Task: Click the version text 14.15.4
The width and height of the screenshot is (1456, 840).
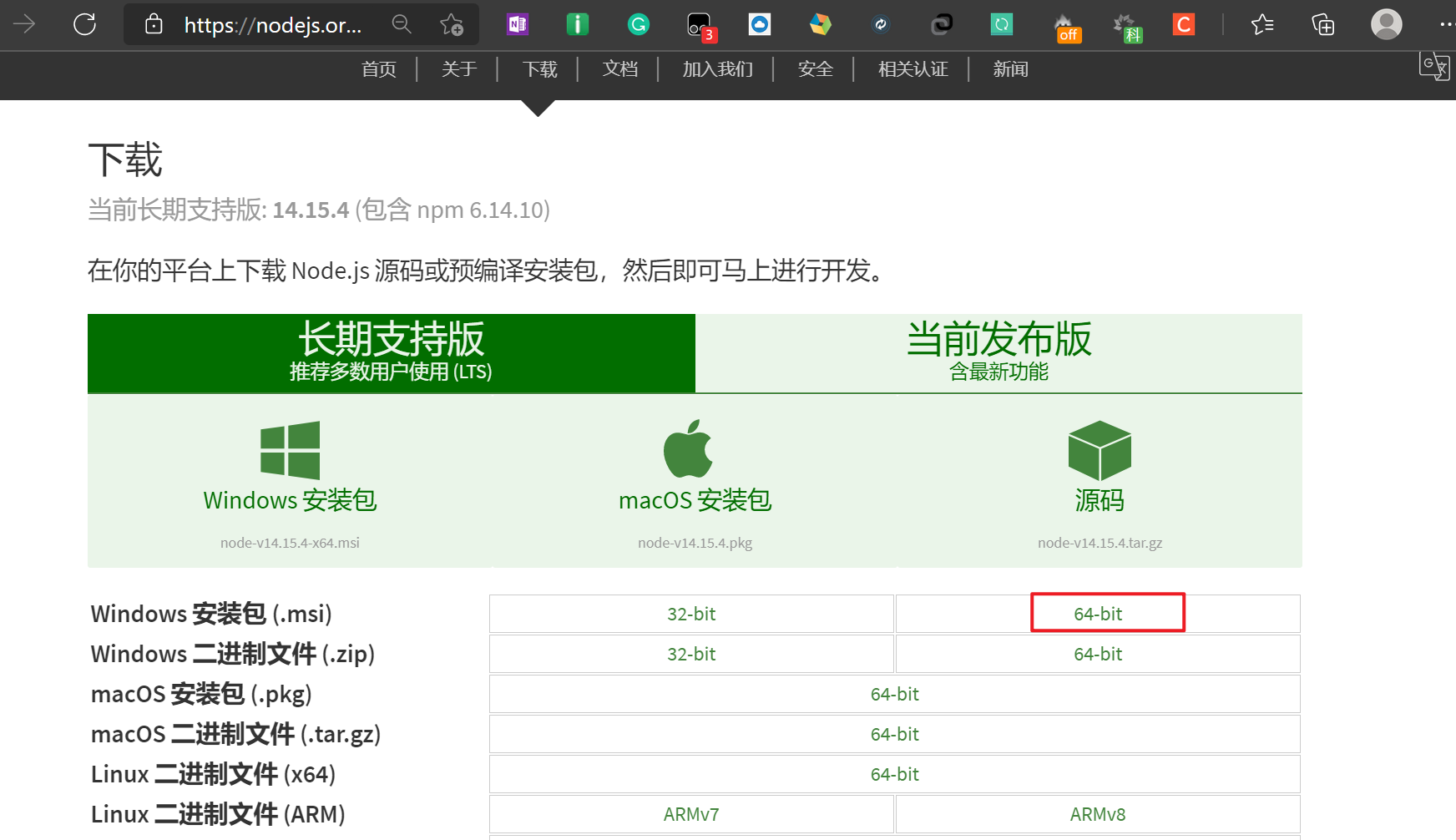Action: [311, 210]
